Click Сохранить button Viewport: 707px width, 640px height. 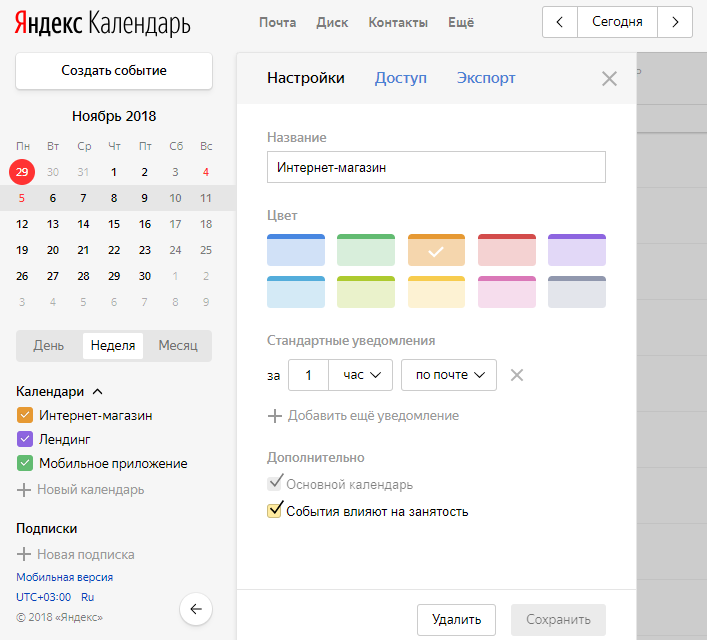pos(558,620)
